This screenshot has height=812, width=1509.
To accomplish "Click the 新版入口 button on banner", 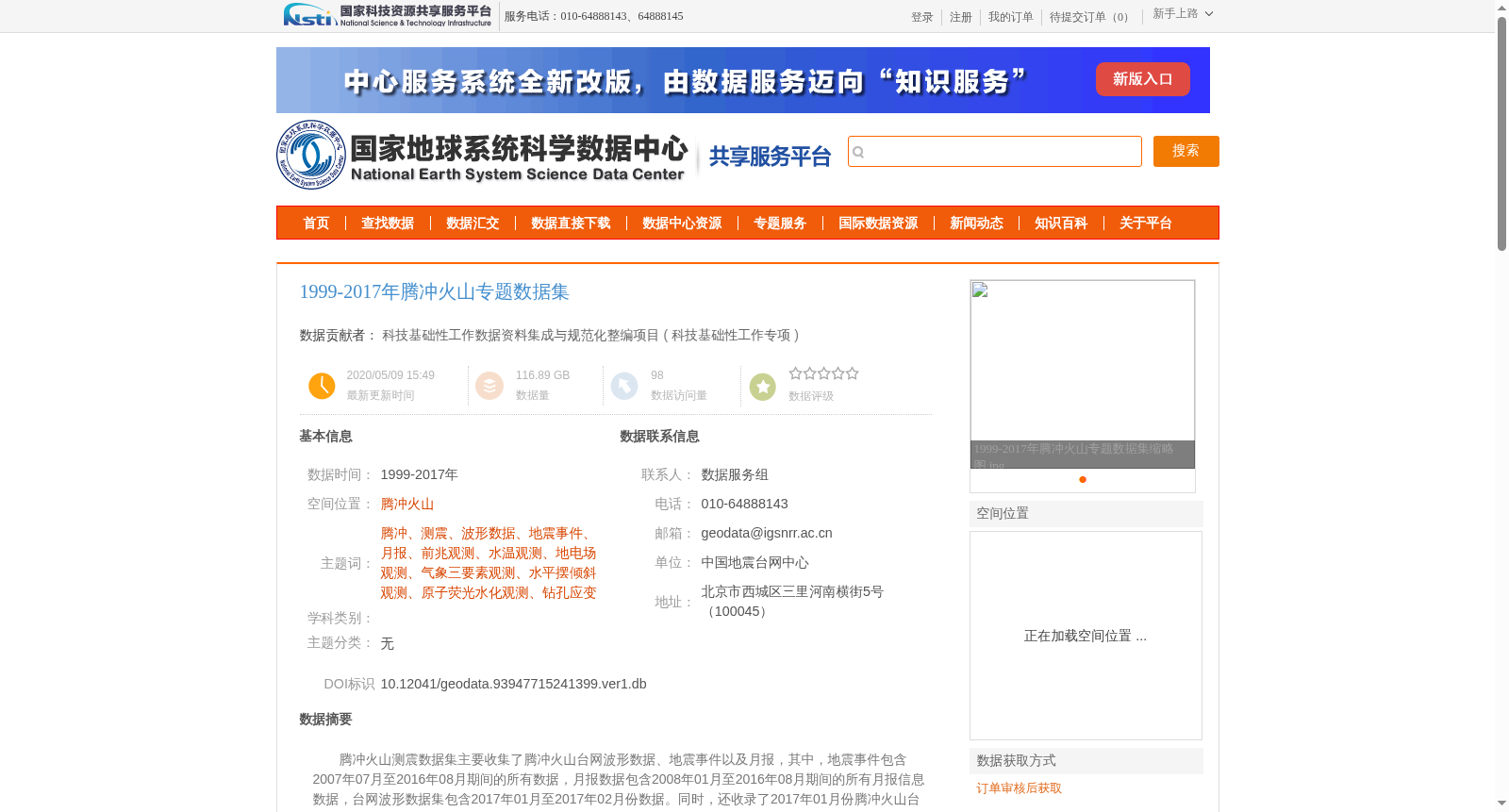I will [x=1142, y=79].
